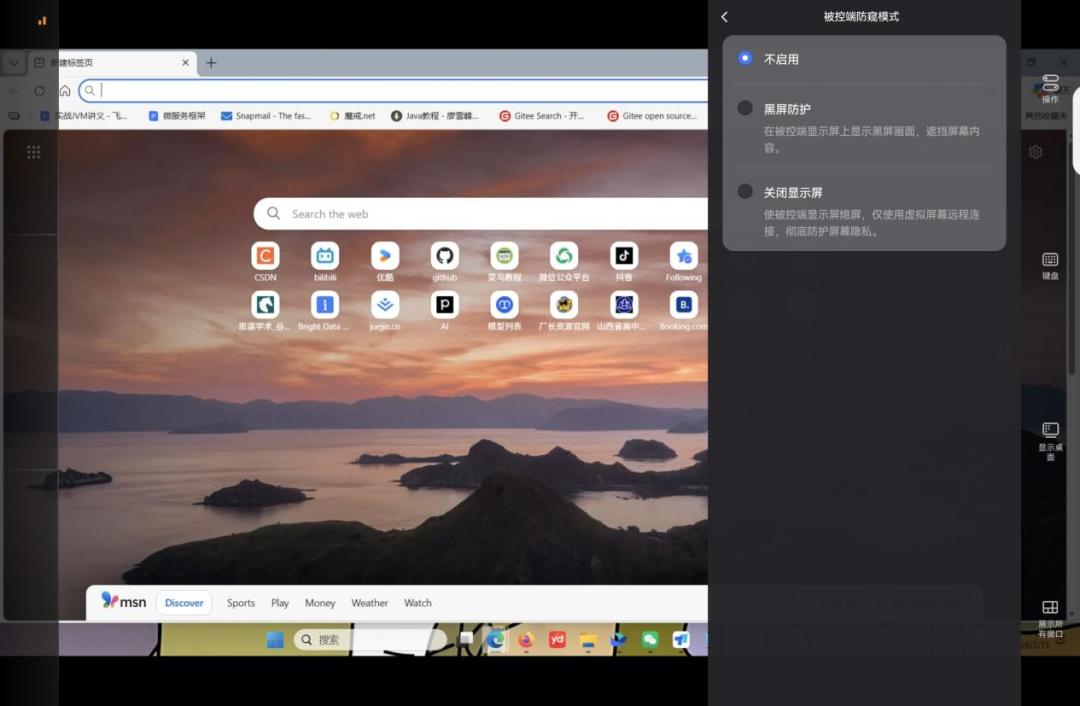
Task: Select the Money tab in msn bar
Action: [x=320, y=603]
